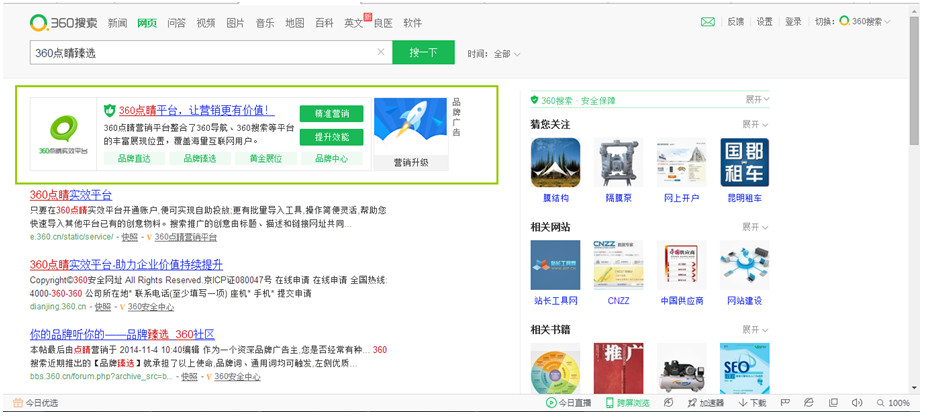Open the 切换 360搜索 engine dropdown
This screenshot has width=930, height=418.
[x=865, y=22]
